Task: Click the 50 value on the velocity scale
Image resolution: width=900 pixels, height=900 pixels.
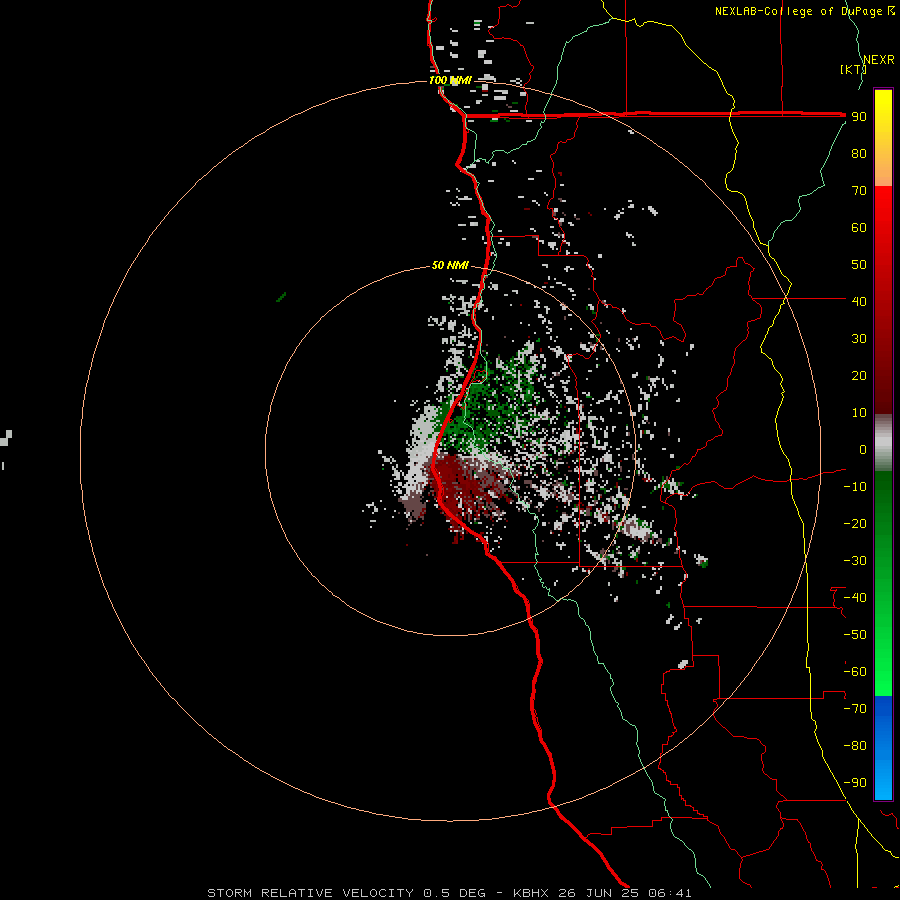Action: coord(859,265)
